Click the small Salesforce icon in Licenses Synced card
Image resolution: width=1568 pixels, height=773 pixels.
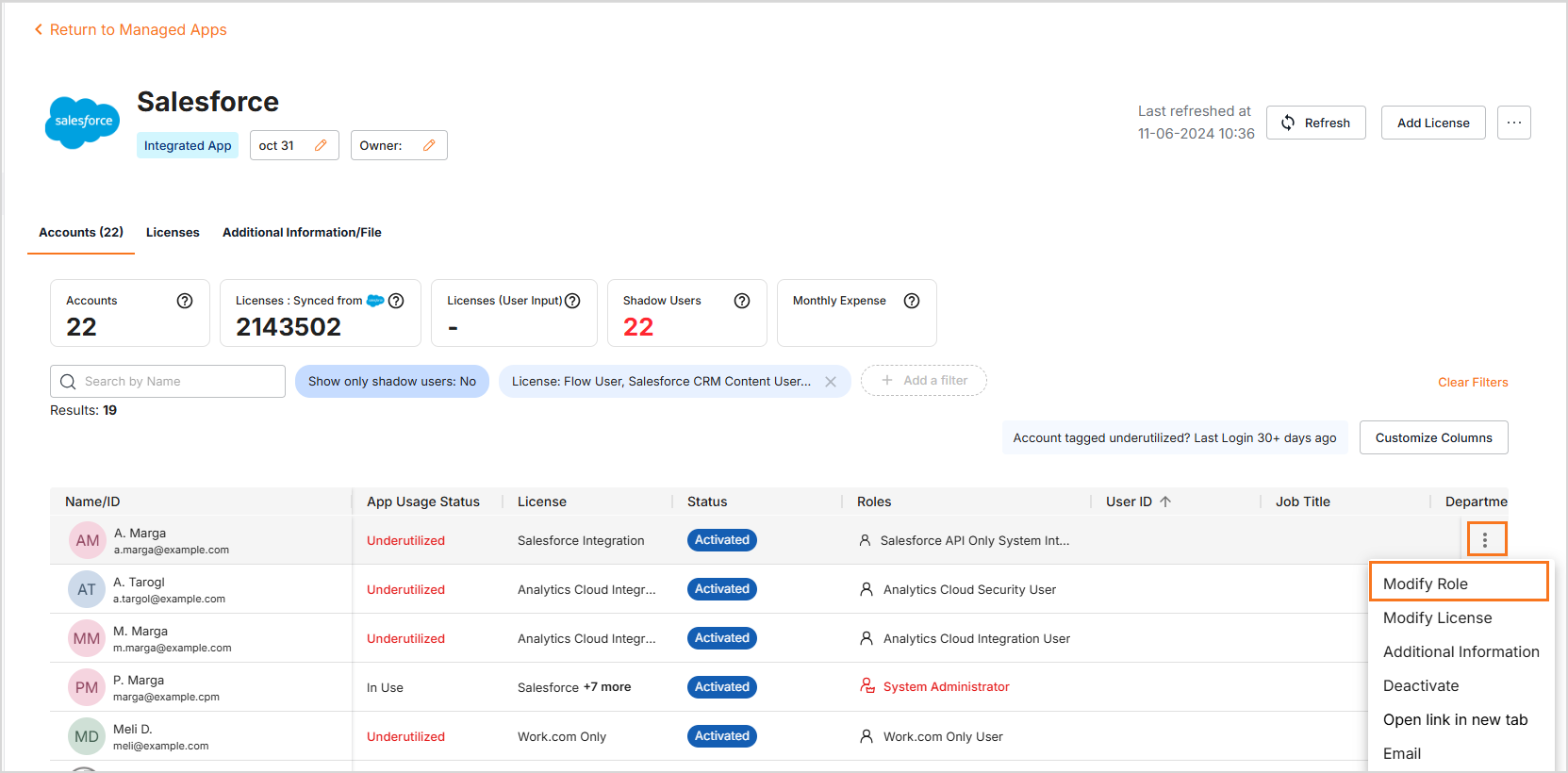375,301
